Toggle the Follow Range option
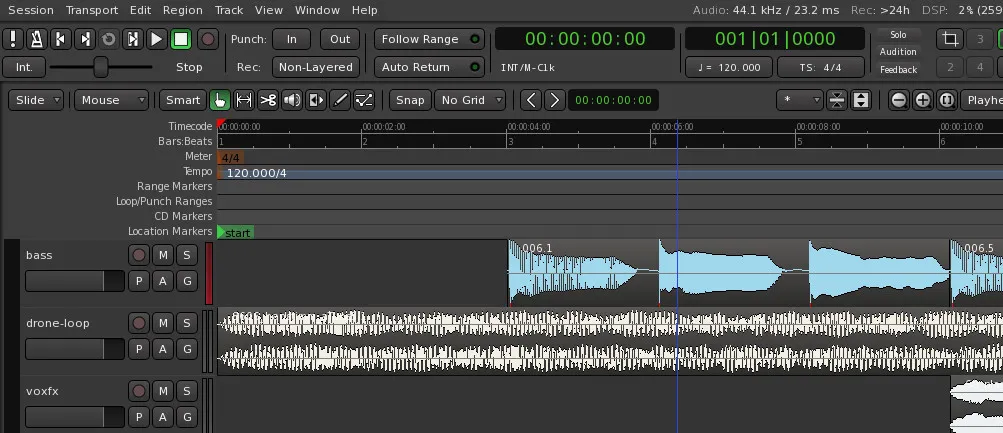The image size is (1003, 433). (429, 39)
